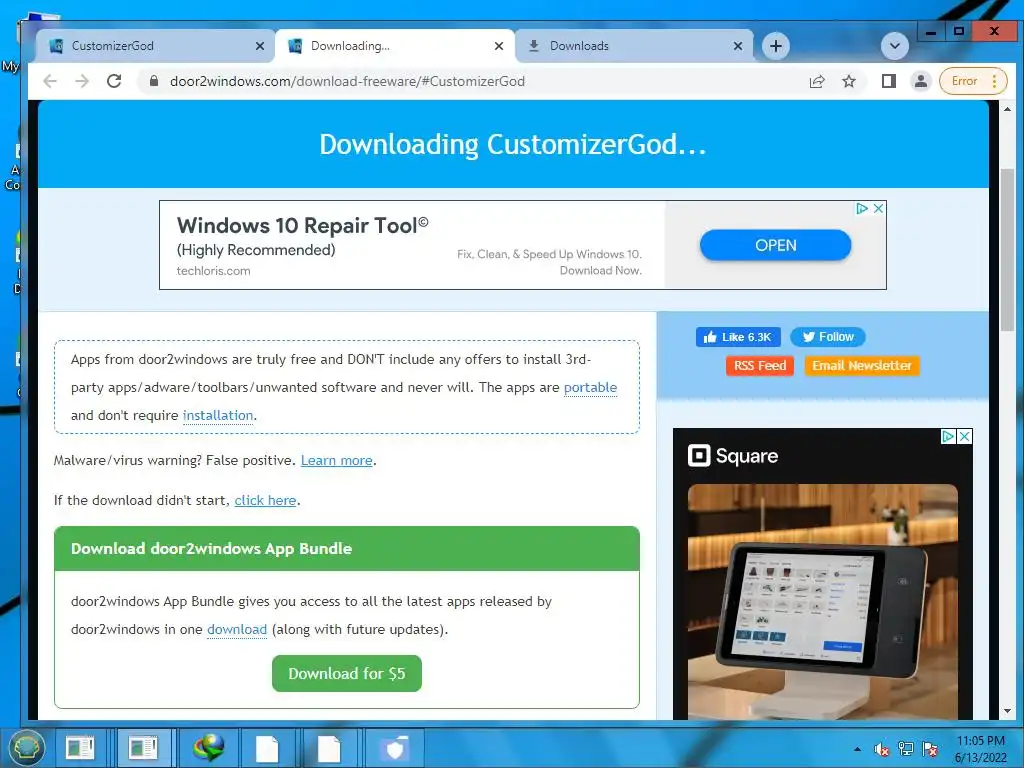
Task: Close the Downloading... tab
Action: (x=499, y=46)
